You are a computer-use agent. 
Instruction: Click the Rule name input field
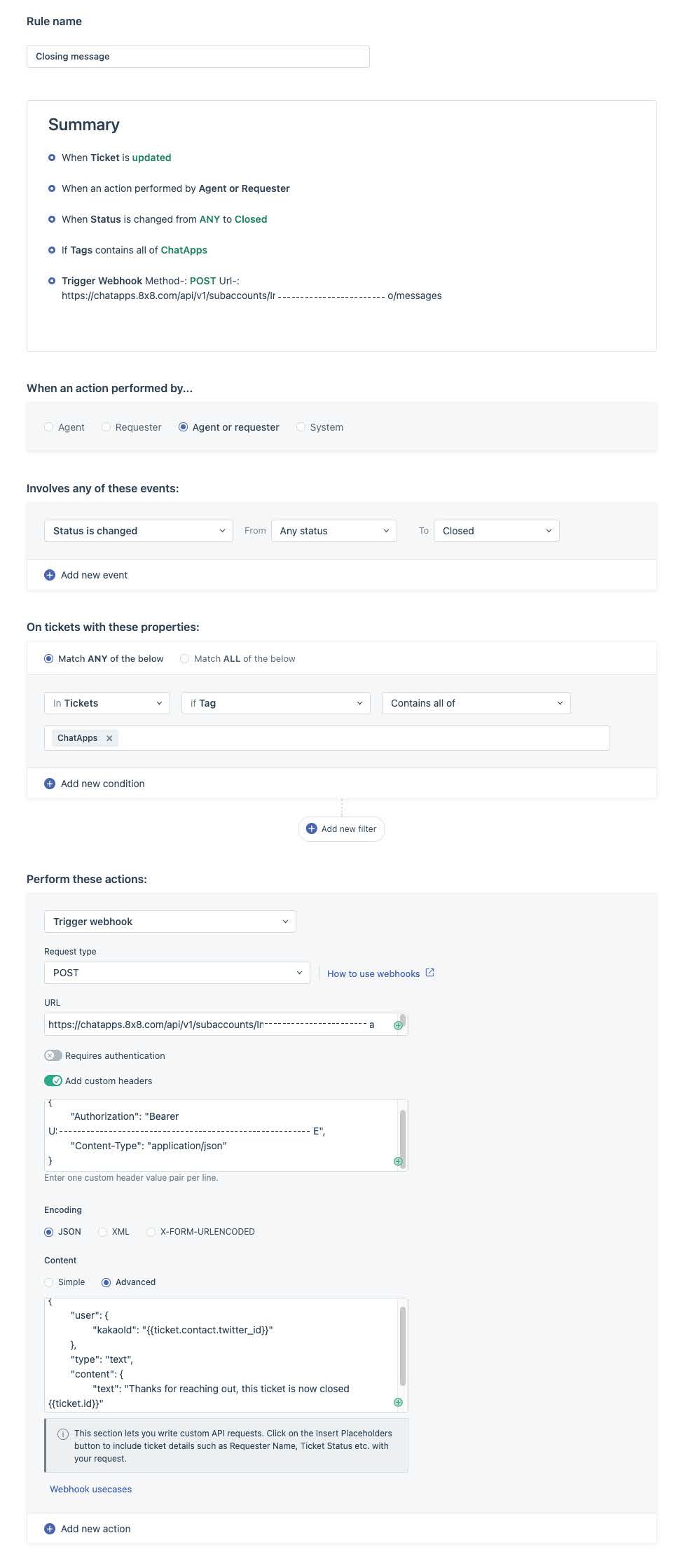pos(198,57)
